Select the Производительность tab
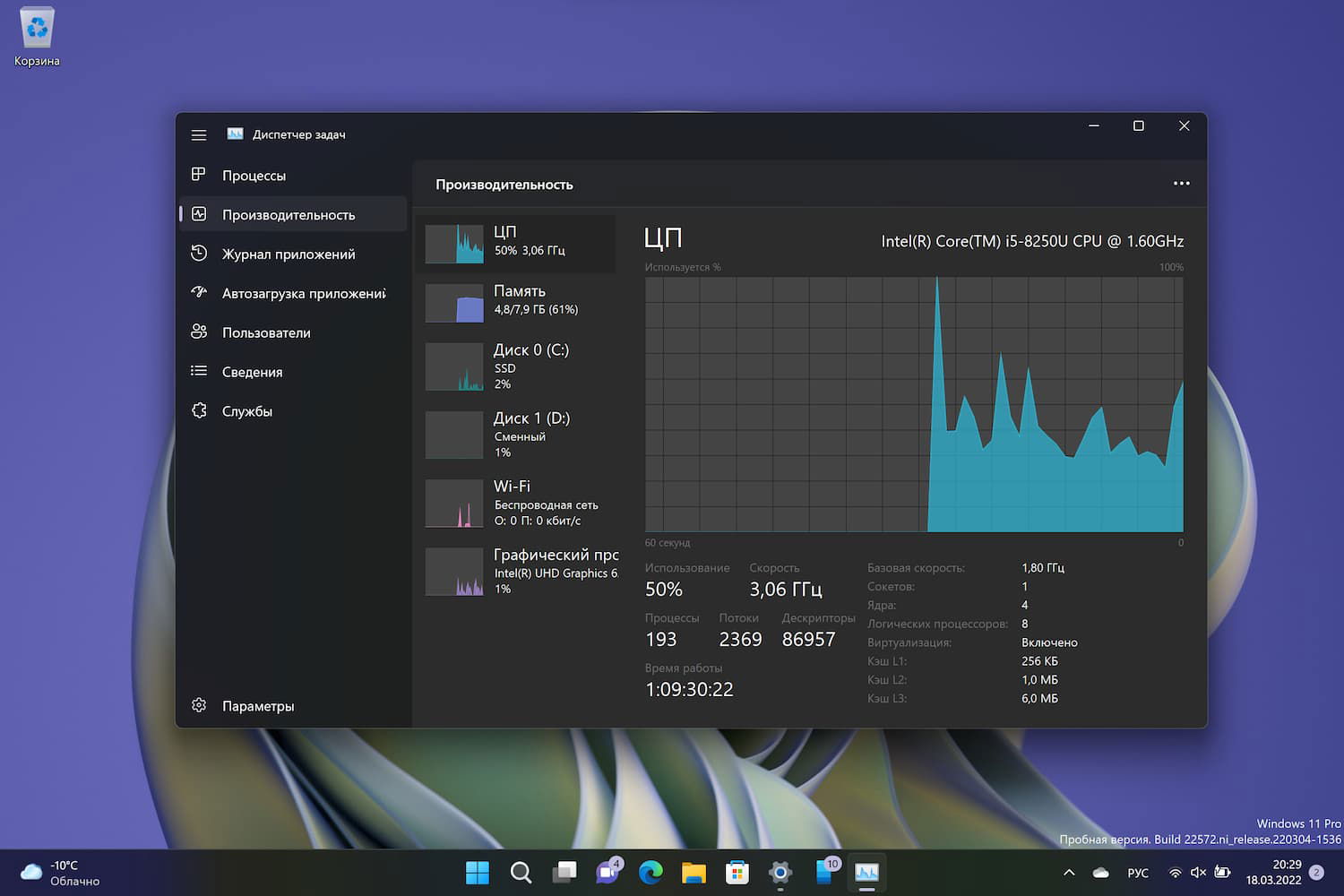 coord(293,214)
